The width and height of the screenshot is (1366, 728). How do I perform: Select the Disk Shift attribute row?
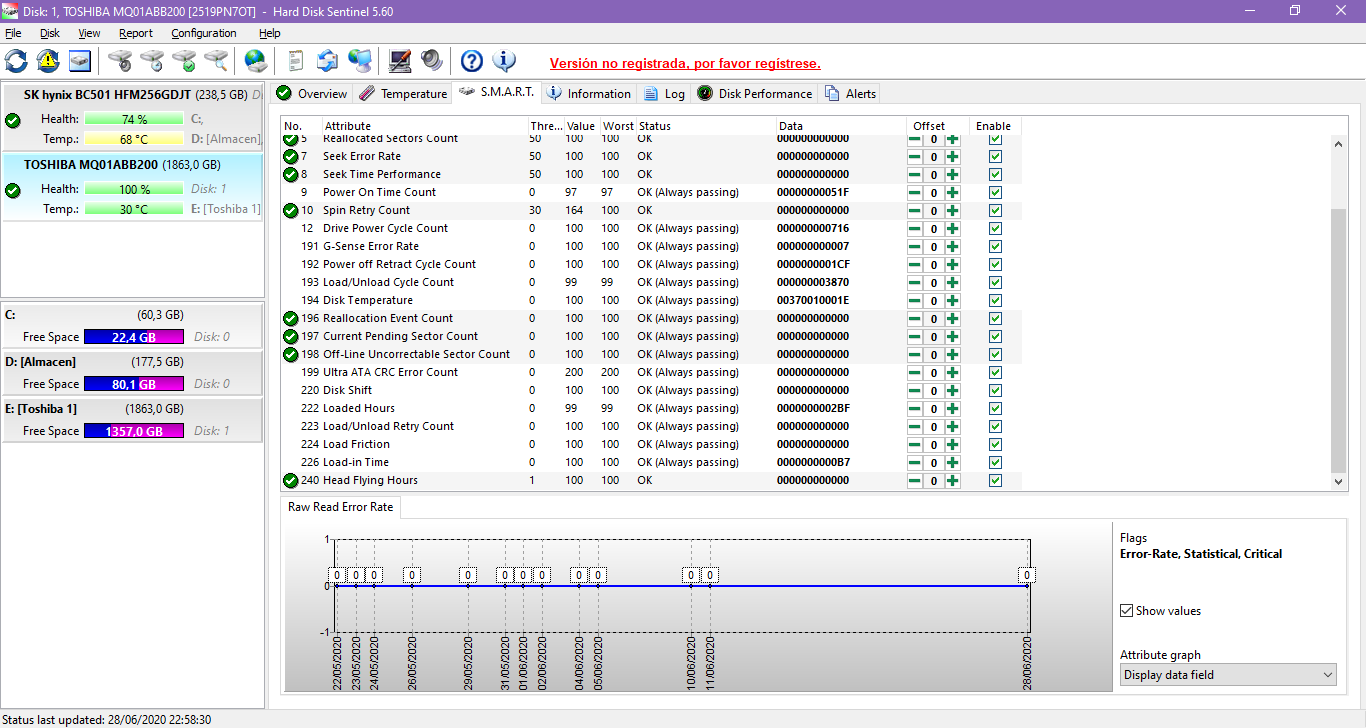click(x=651, y=390)
